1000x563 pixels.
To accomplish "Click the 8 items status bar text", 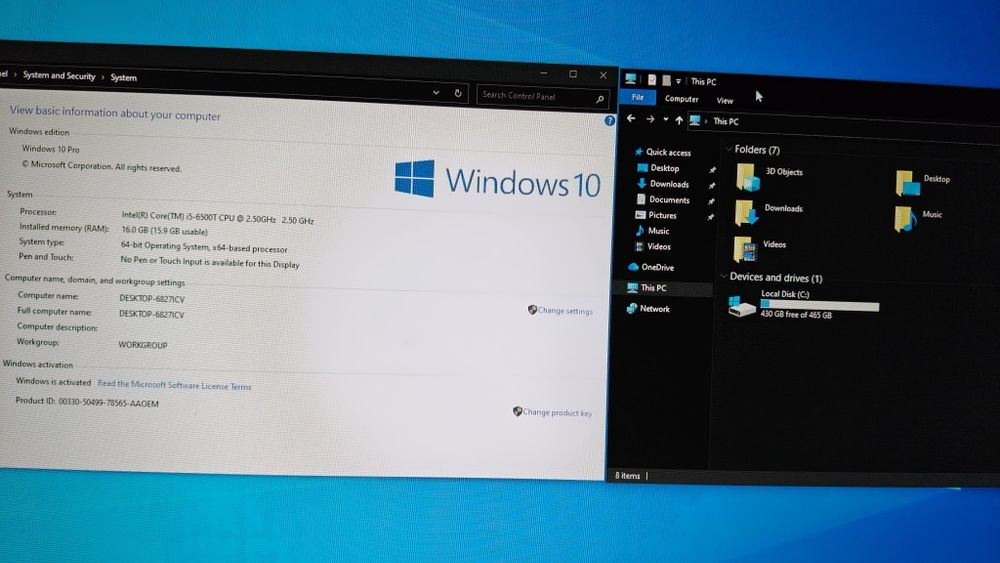I will [628, 476].
